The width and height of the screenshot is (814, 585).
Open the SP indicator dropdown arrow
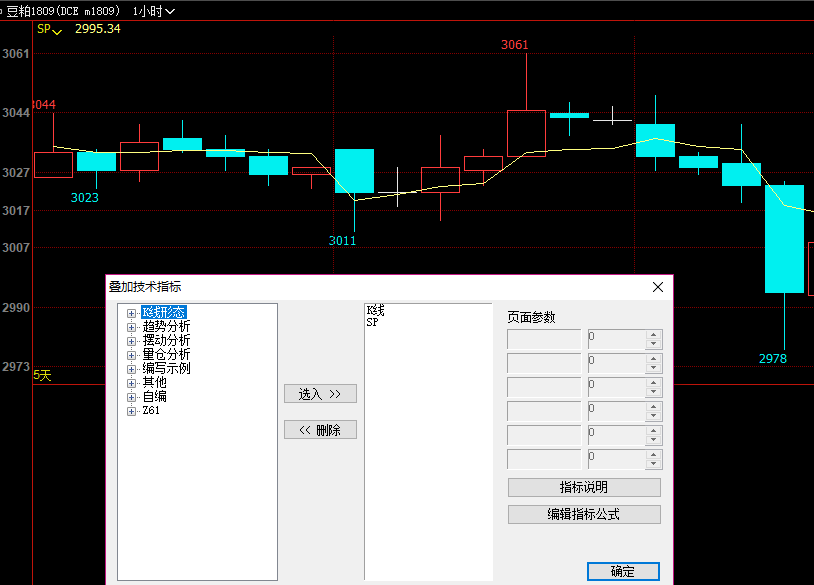coord(57,31)
